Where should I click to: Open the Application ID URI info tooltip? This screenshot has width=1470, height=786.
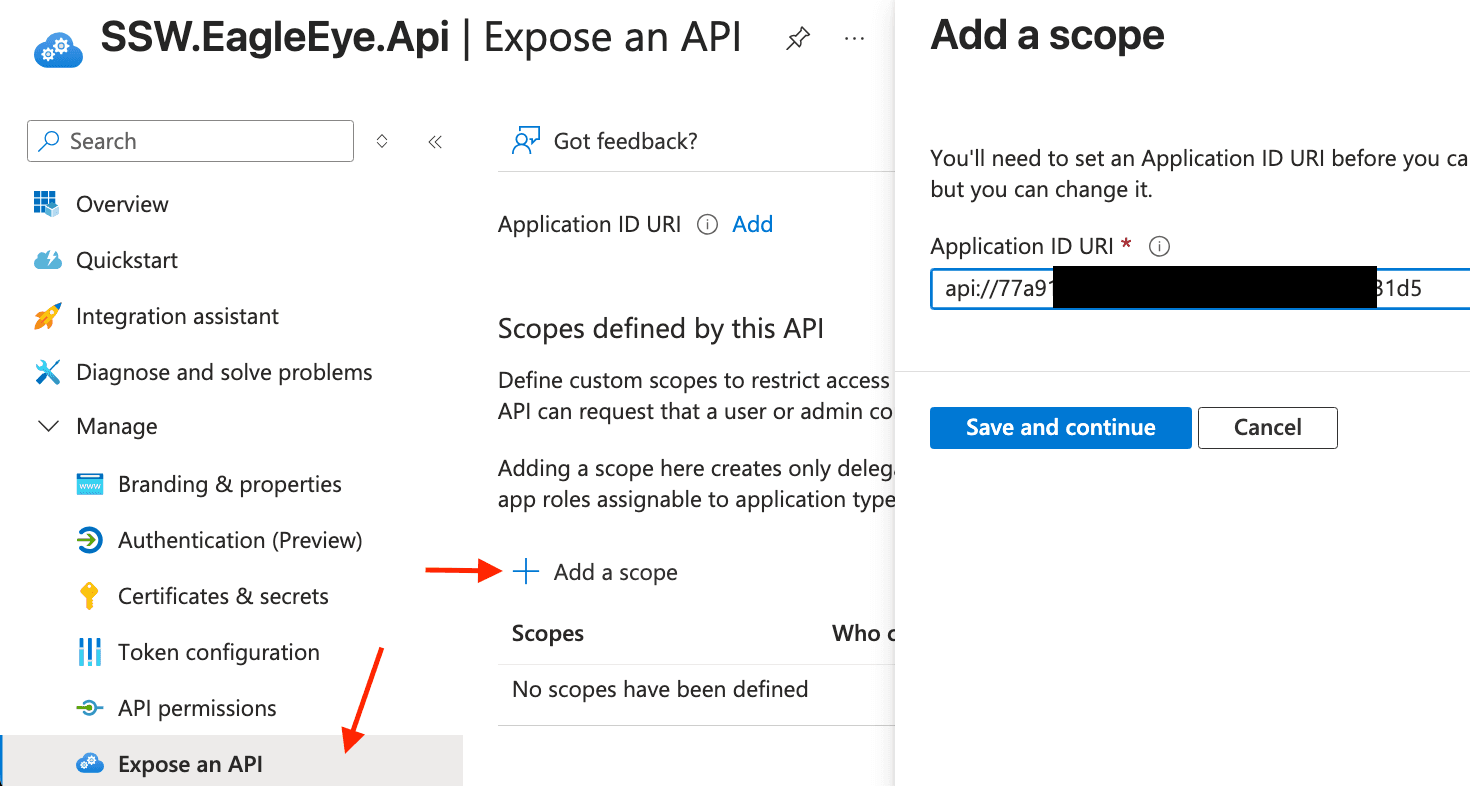click(x=706, y=224)
